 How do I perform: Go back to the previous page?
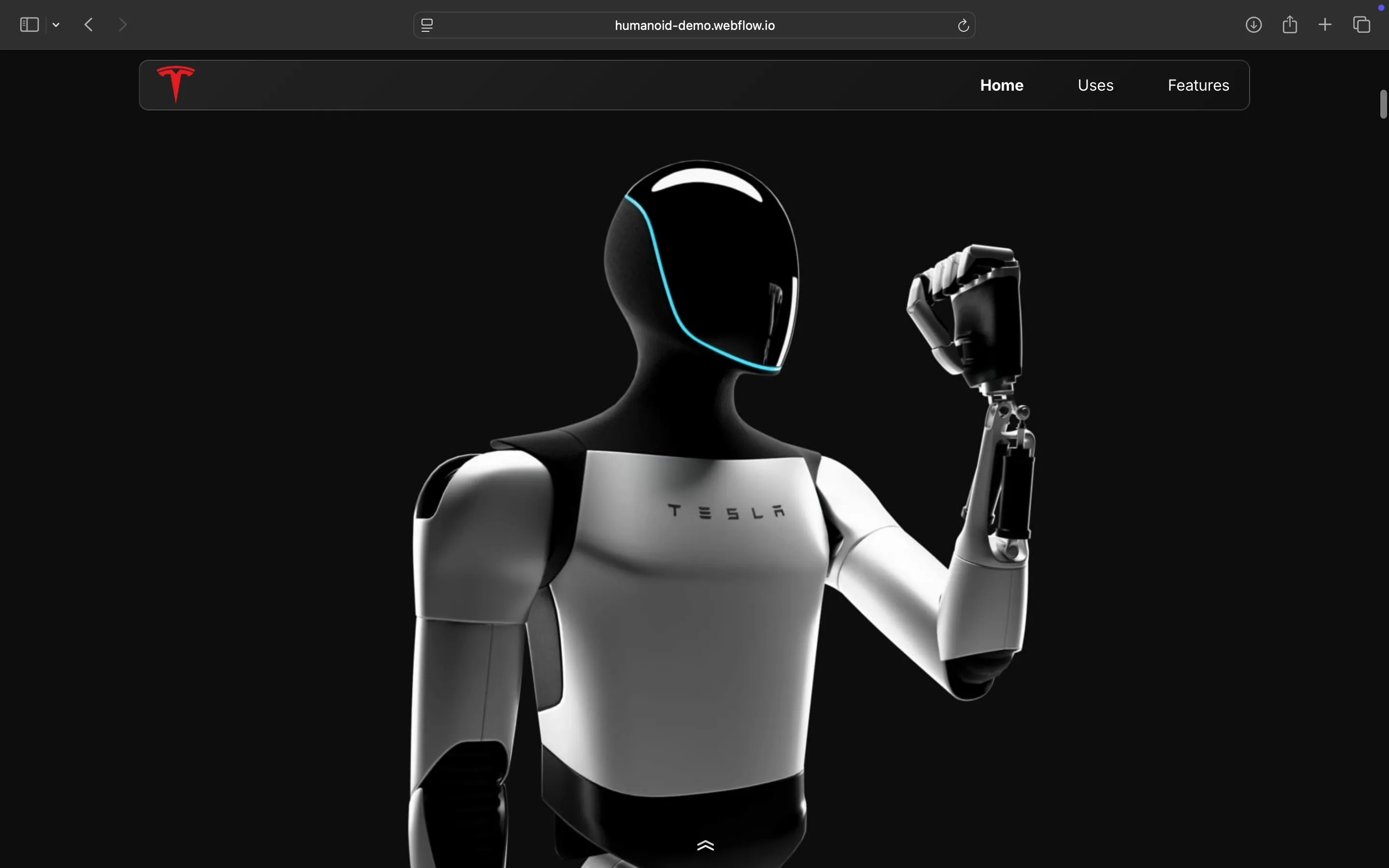89,25
